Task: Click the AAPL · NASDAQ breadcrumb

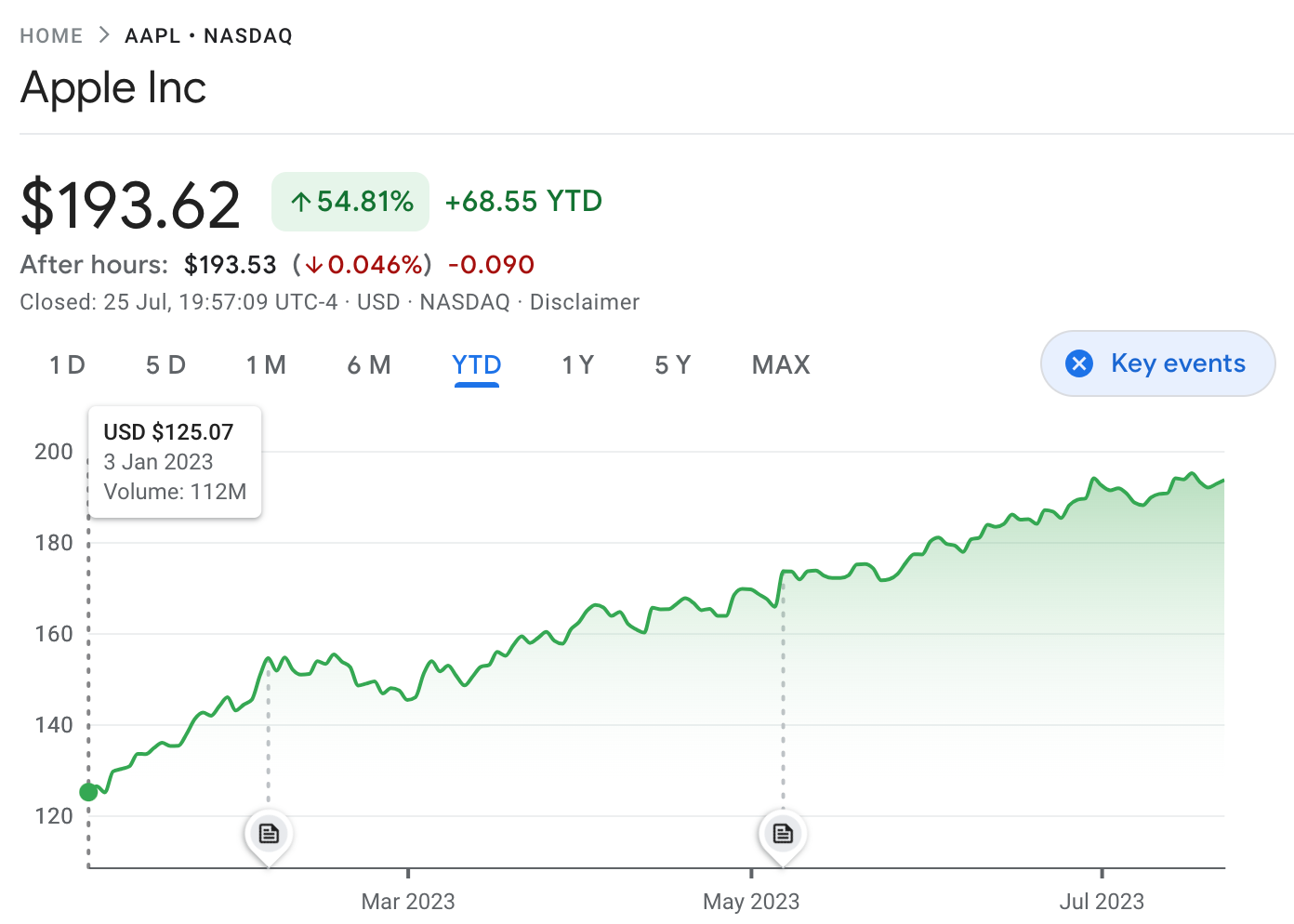Action: tap(208, 36)
